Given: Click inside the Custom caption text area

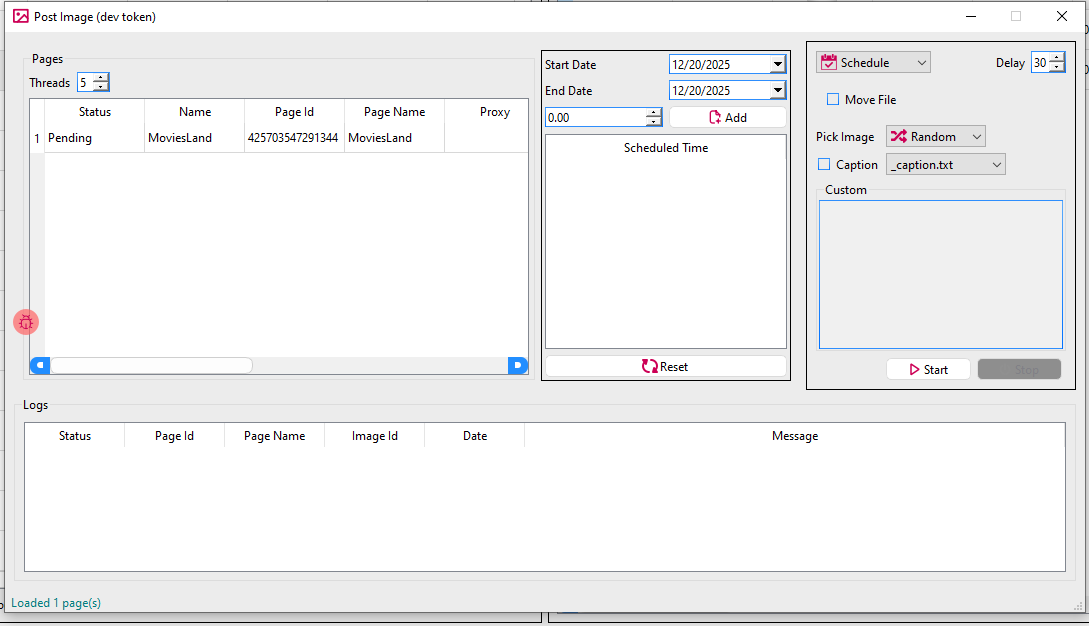Looking at the screenshot, I should click(940, 275).
